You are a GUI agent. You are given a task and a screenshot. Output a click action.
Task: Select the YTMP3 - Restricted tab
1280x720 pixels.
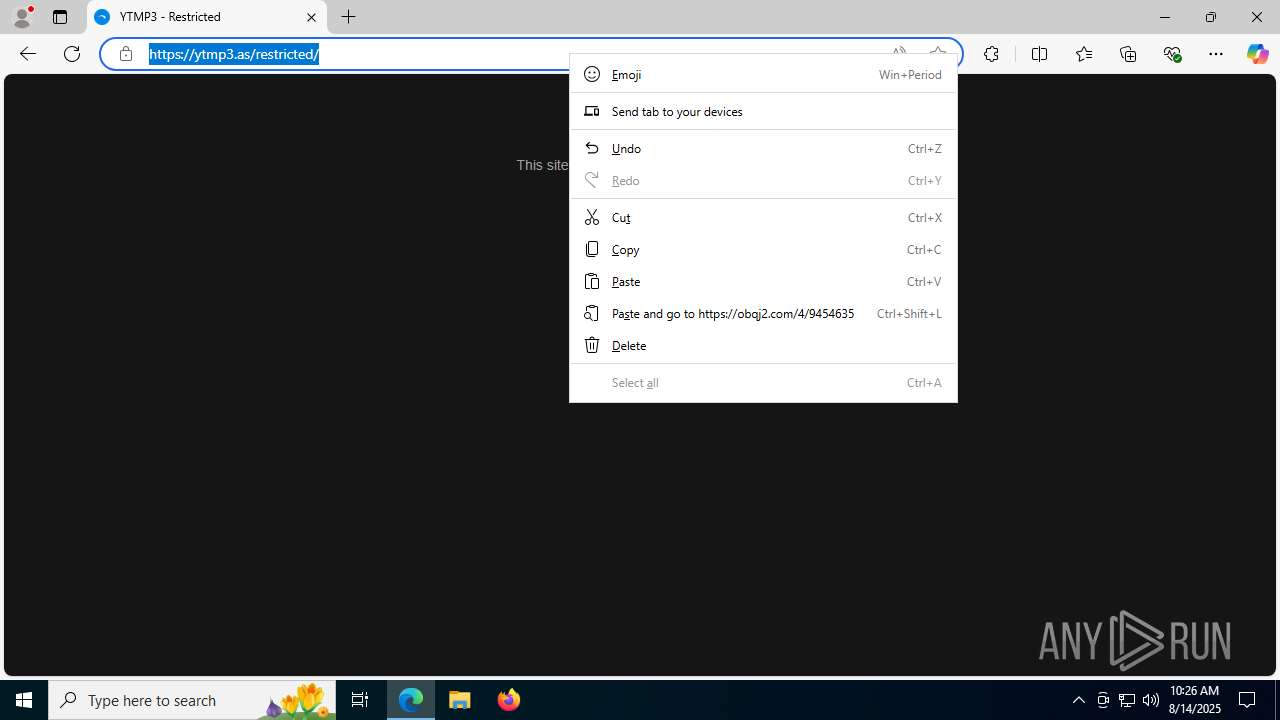click(207, 17)
